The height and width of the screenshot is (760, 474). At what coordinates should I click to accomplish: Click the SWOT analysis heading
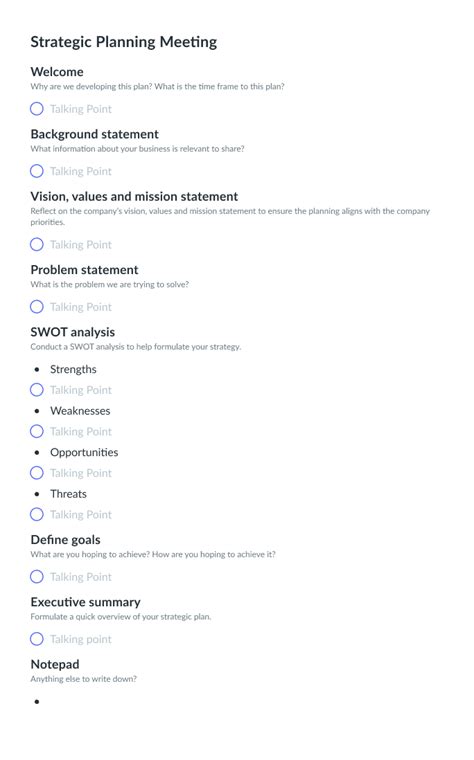click(73, 332)
